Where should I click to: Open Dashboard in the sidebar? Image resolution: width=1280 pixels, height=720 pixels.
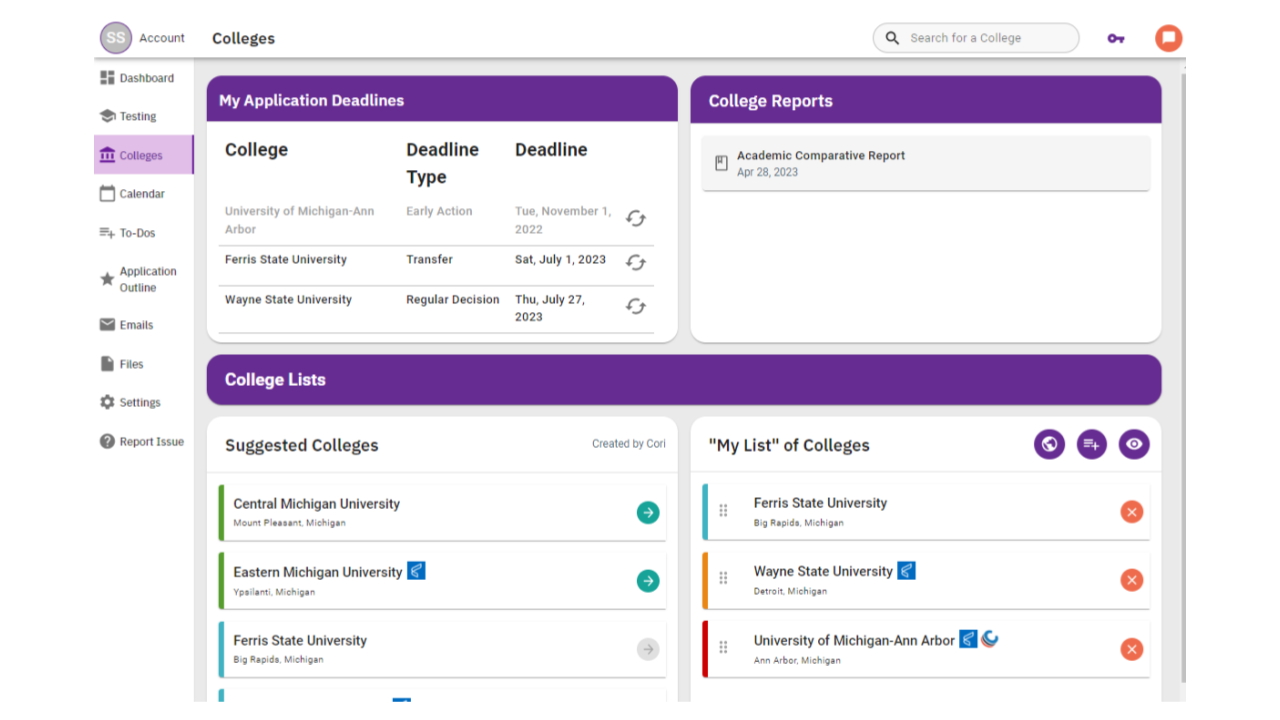(x=144, y=78)
